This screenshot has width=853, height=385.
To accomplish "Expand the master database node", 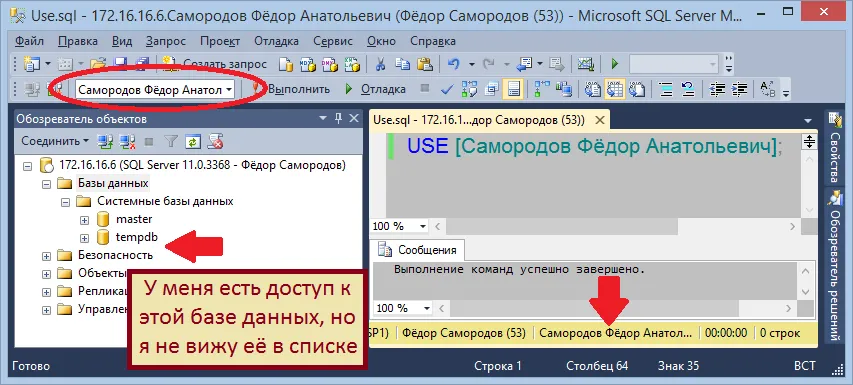I will pyautogui.click(x=84, y=220).
